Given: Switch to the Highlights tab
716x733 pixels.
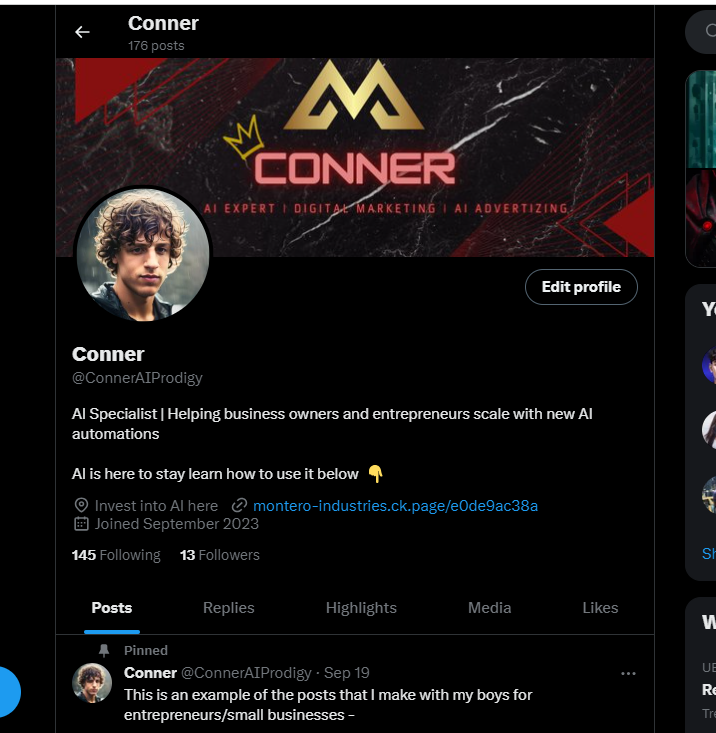Looking at the screenshot, I should coord(361,608).
